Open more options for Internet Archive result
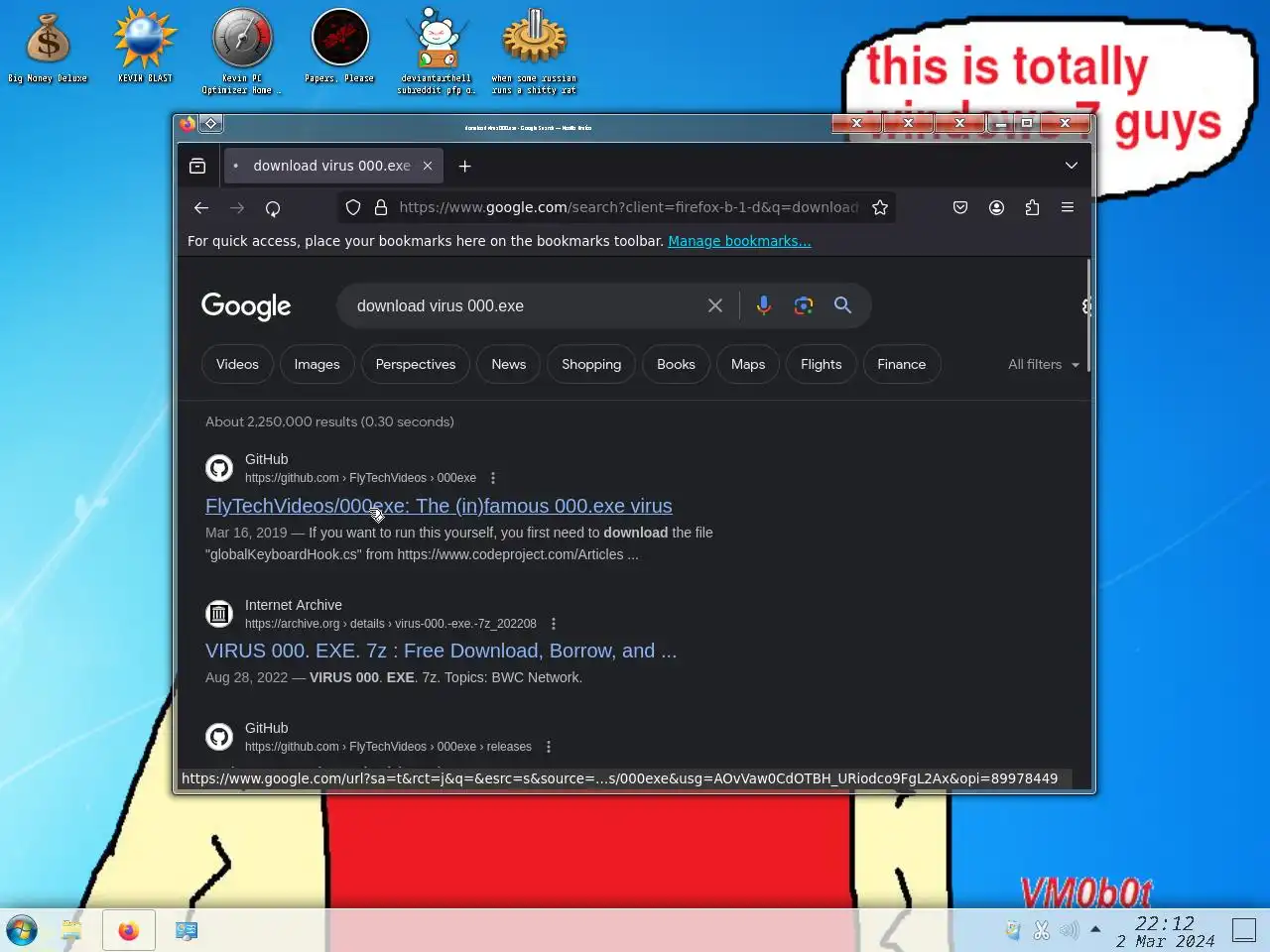This screenshot has height=952, width=1270. coord(554,624)
